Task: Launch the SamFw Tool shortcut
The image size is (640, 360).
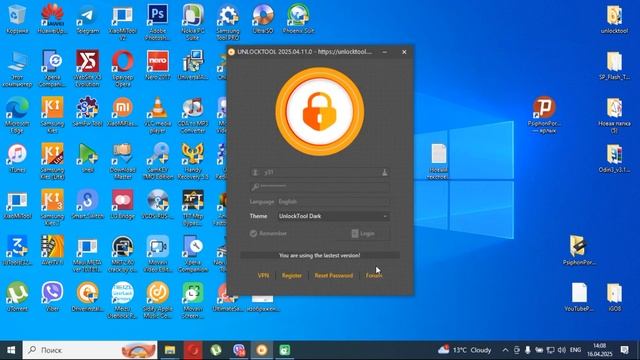Action: tap(87, 112)
